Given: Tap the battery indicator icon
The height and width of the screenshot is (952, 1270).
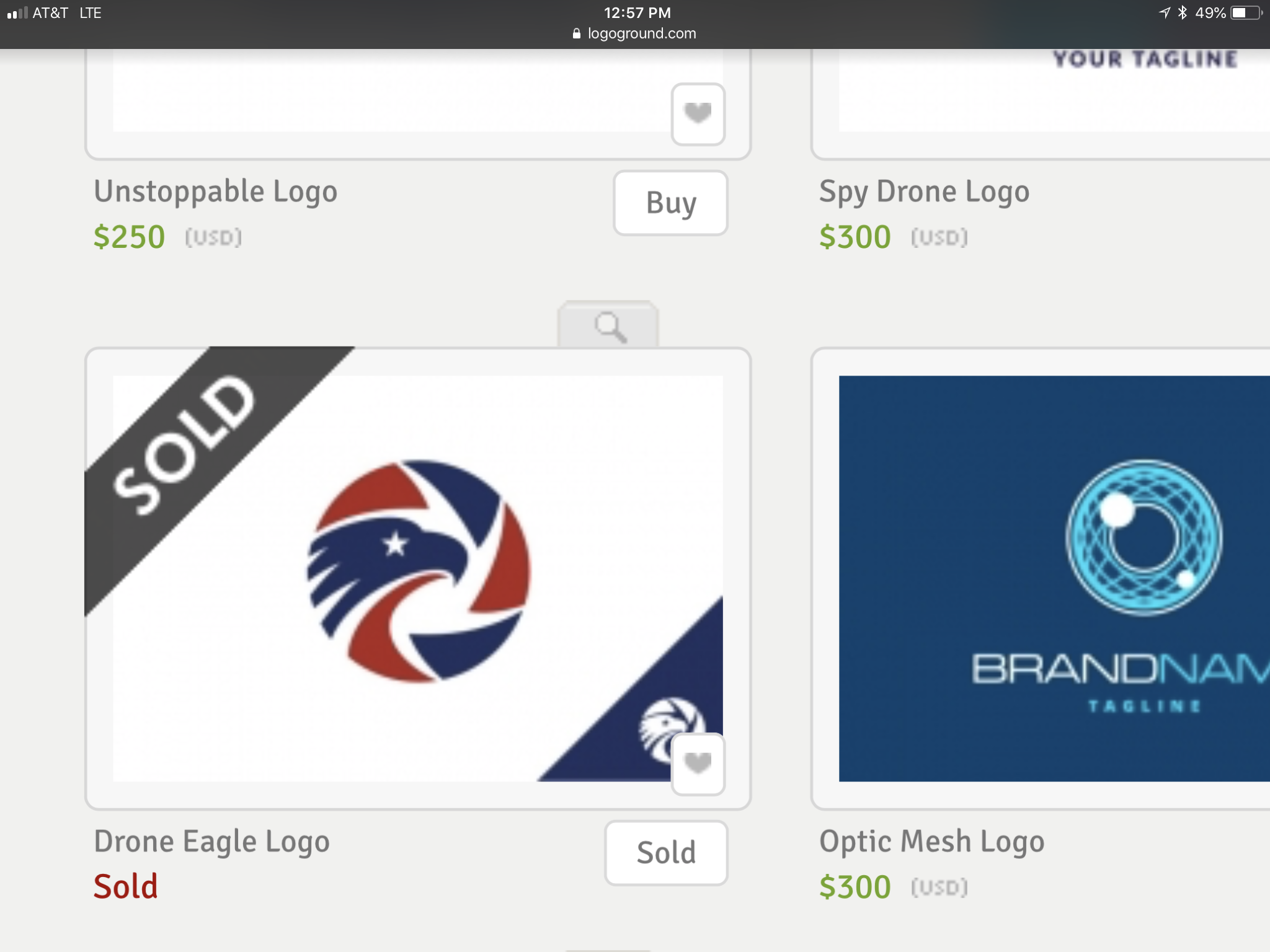Looking at the screenshot, I should (1245, 13).
